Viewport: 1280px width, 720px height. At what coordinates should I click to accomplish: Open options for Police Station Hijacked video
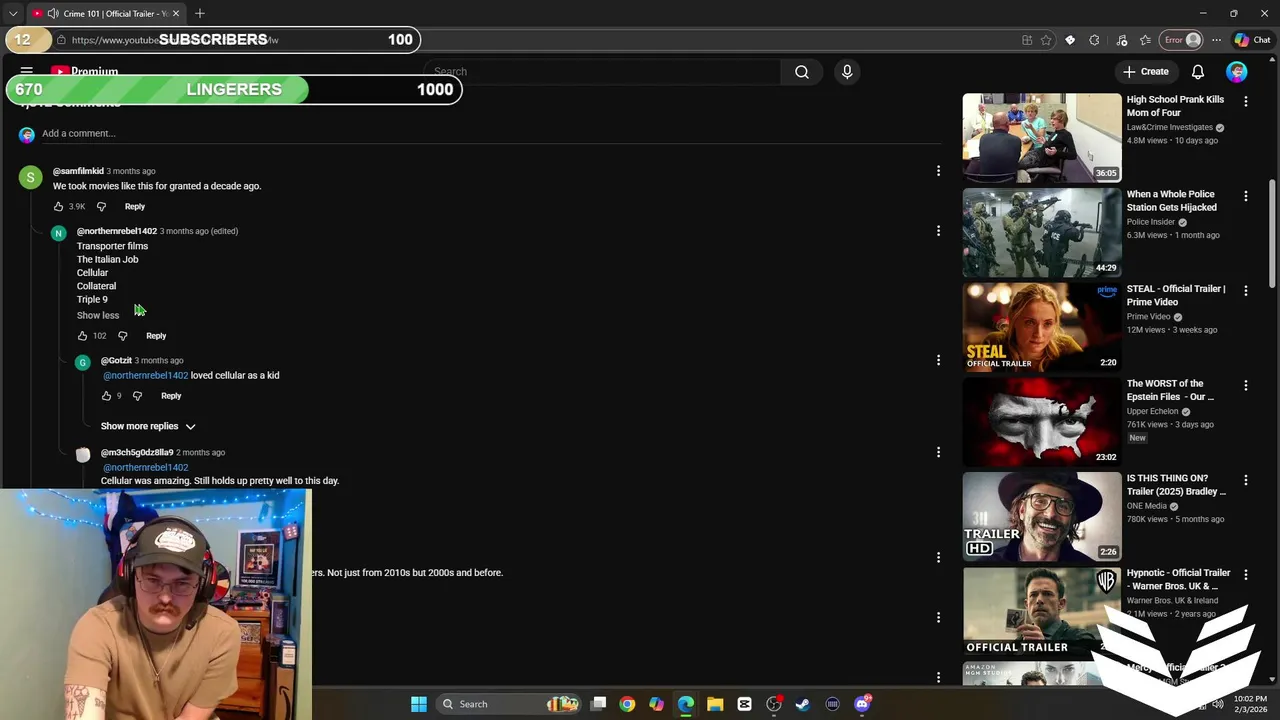click(1246, 196)
